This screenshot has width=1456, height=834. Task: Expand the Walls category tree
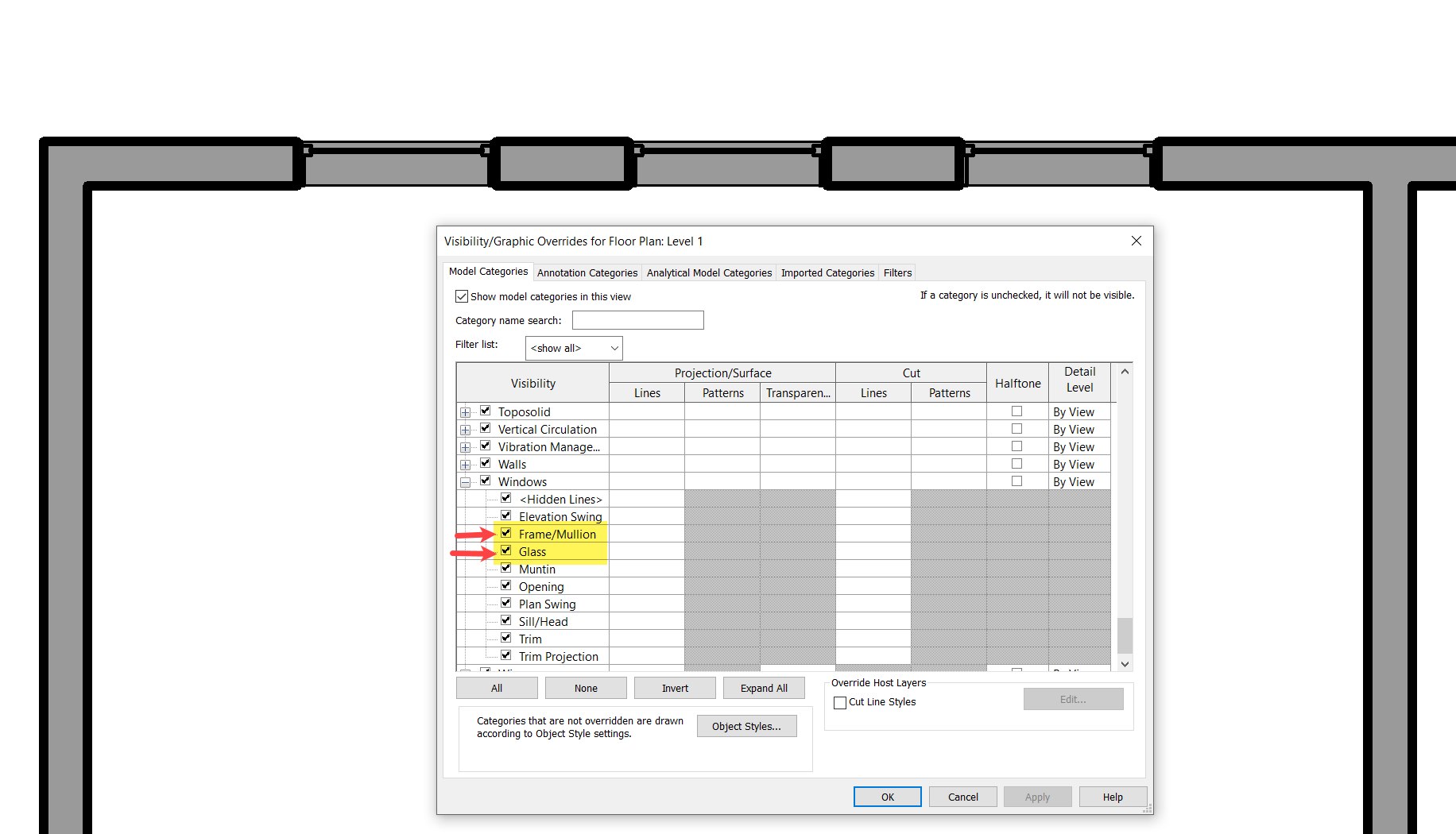click(466, 463)
